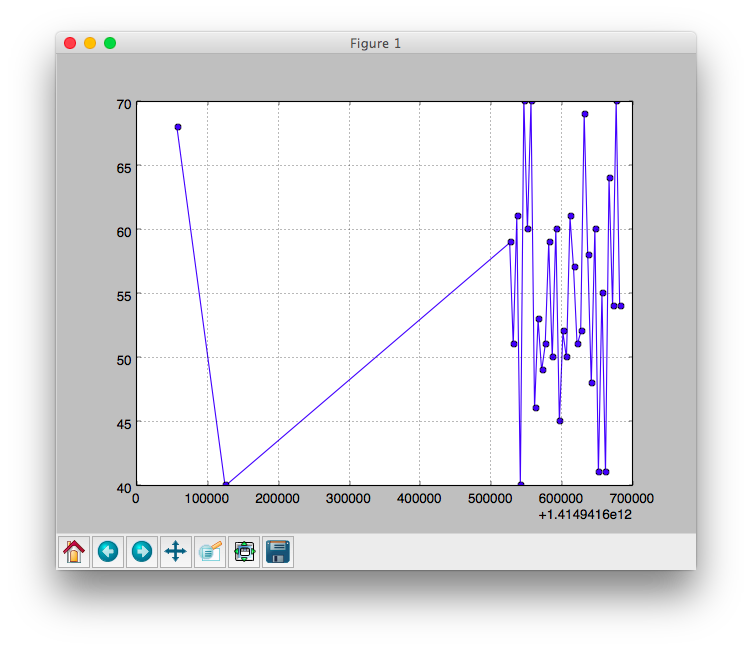Click the data point at 64 near 670000
The image size is (752, 650).
point(610,178)
